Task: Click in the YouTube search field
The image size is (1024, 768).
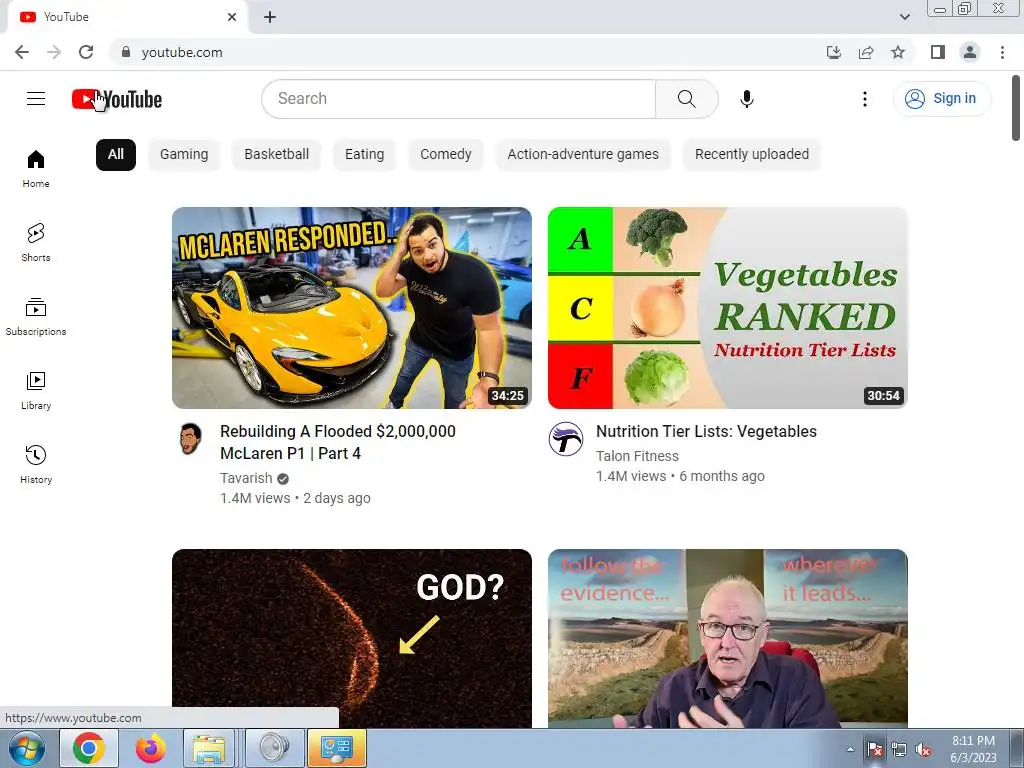Action: (458, 99)
